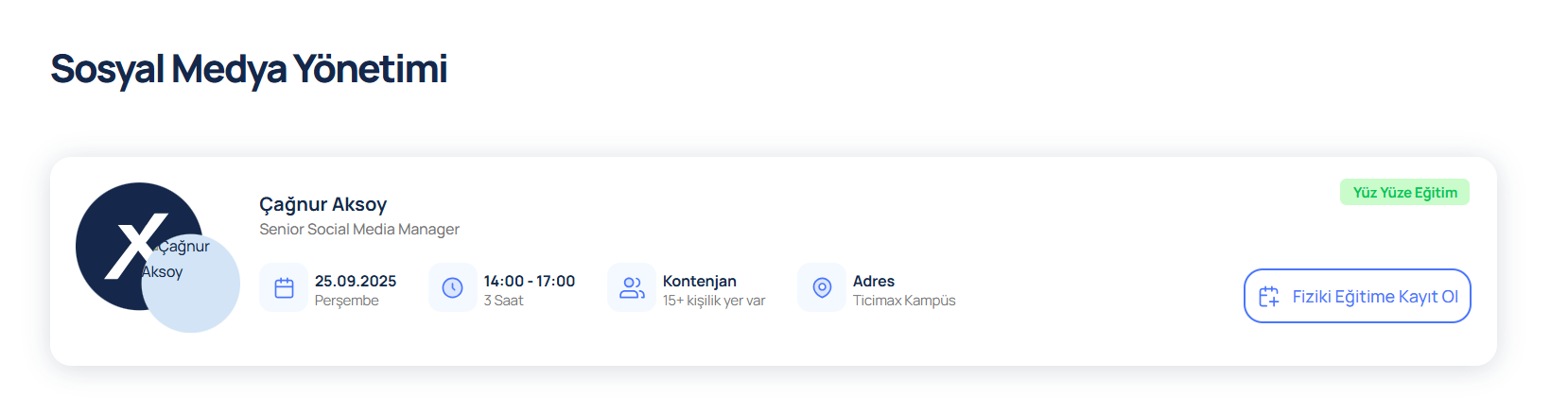Click the 25.09.2025 date text
The image size is (1568, 414).
pos(356,282)
